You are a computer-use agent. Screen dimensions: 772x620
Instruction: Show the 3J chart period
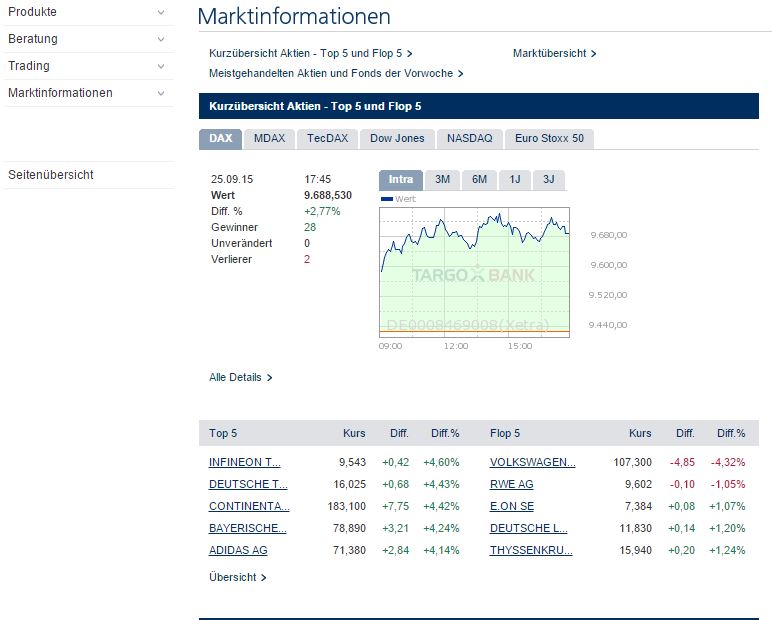[548, 180]
